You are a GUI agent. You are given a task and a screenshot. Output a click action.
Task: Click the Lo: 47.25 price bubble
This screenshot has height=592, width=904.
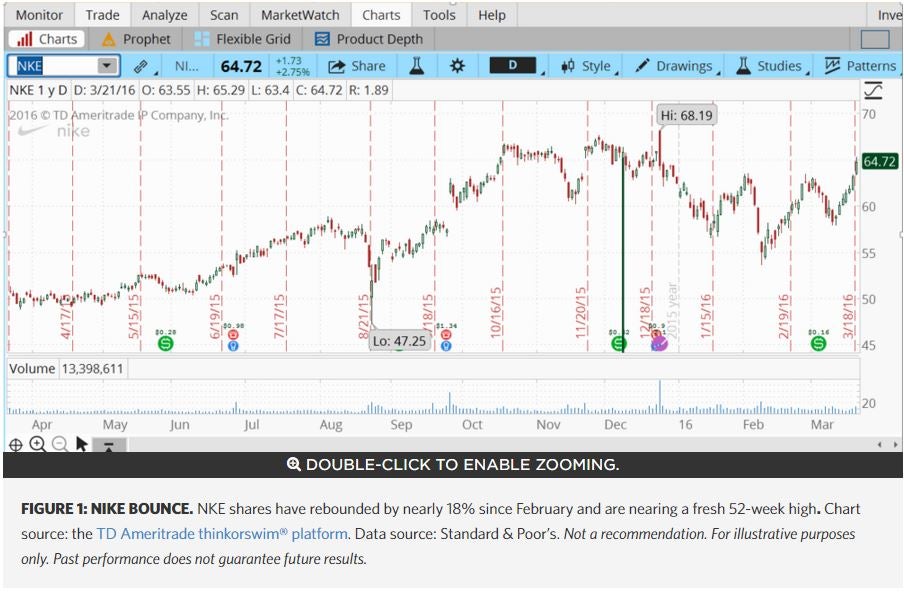[x=399, y=341]
